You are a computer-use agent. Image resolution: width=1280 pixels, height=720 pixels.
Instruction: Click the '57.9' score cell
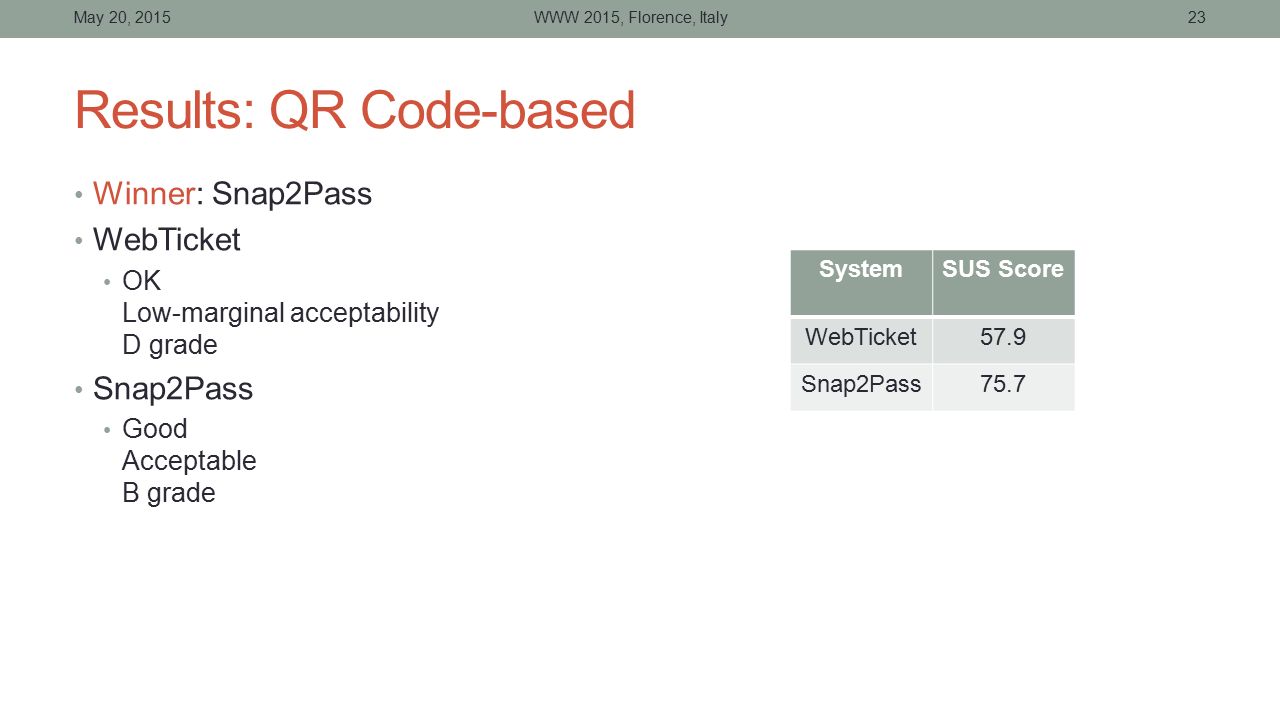[1003, 340]
